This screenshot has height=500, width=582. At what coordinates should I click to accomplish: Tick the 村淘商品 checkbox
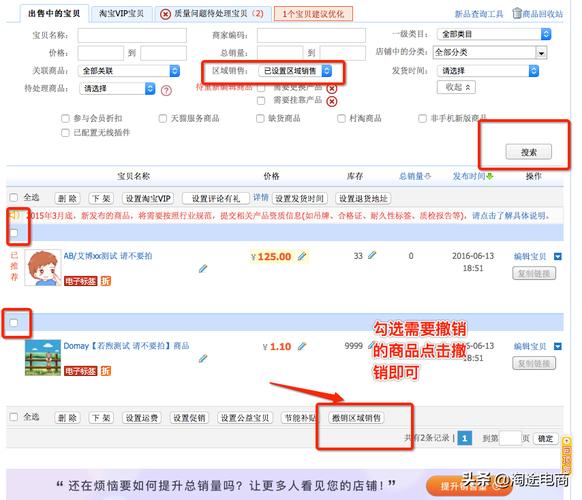341,118
